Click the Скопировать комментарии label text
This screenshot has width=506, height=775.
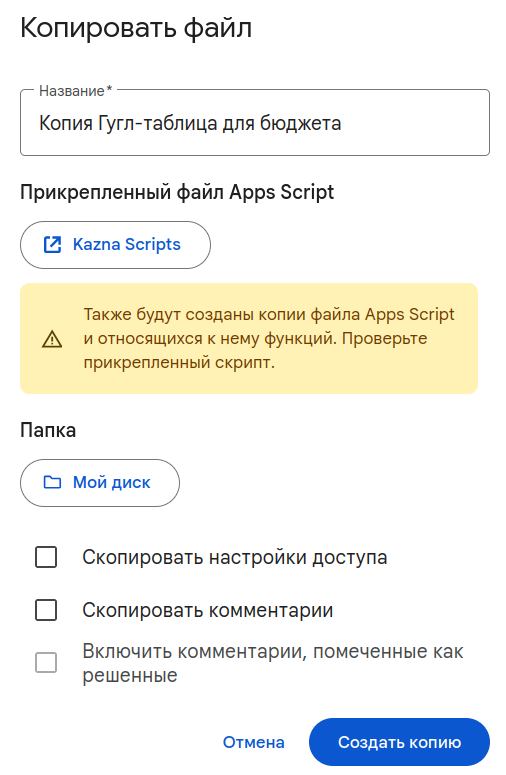pyautogui.click(x=208, y=610)
